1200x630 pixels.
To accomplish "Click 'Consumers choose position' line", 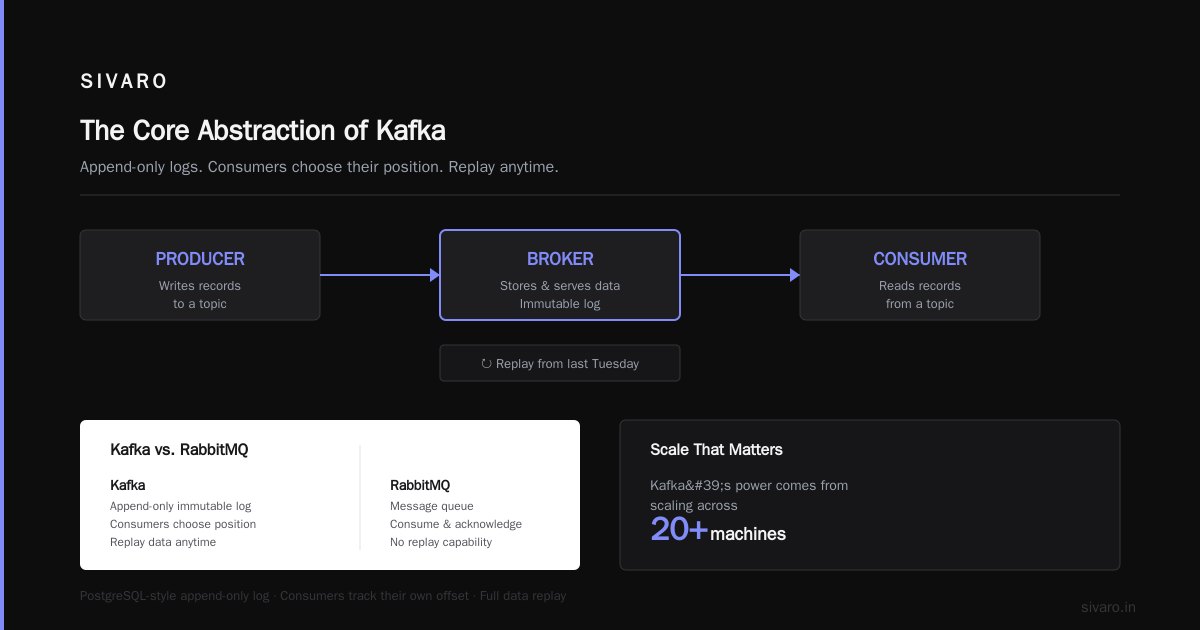I will (x=183, y=524).
